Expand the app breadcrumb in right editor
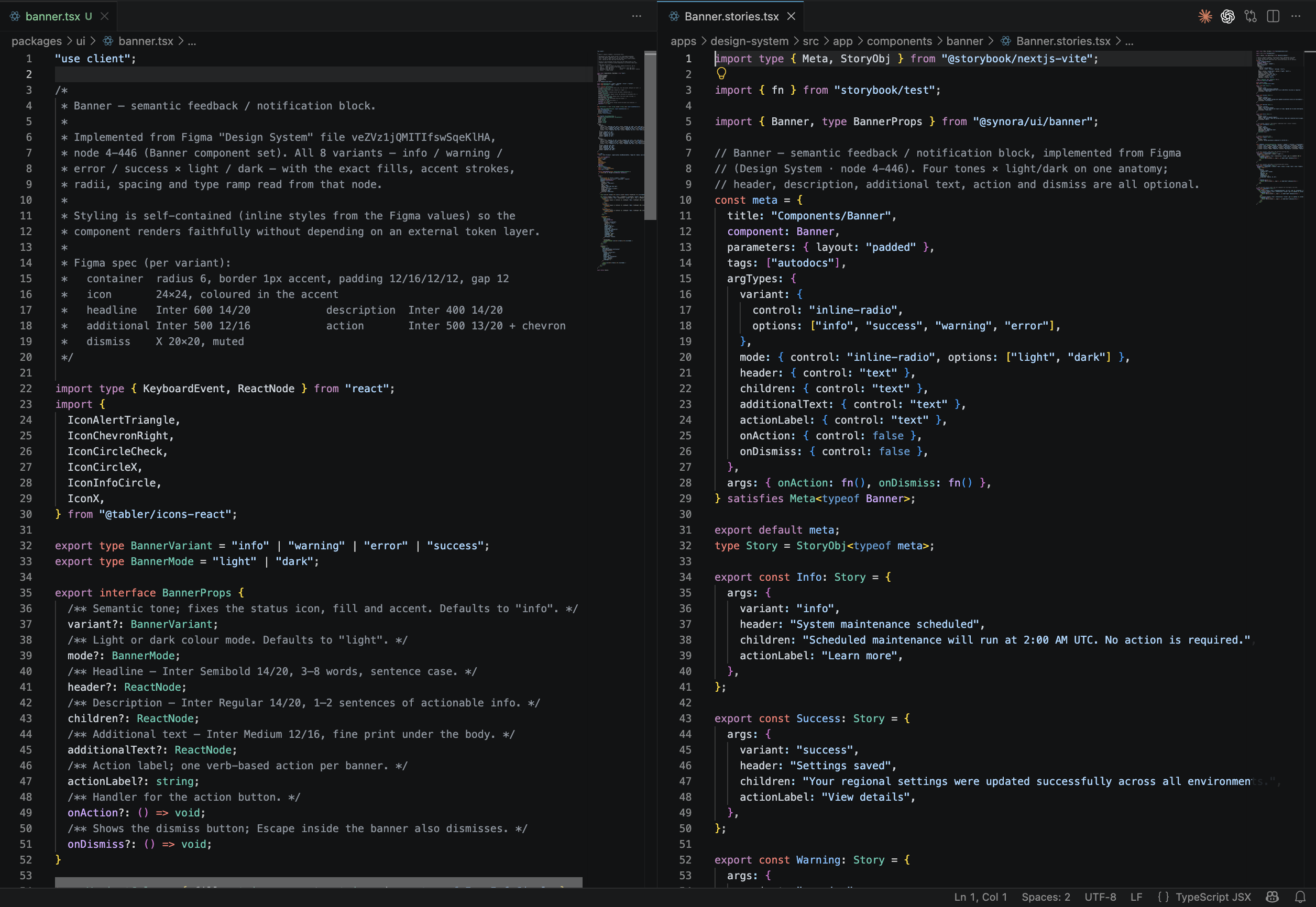 [842, 41]
